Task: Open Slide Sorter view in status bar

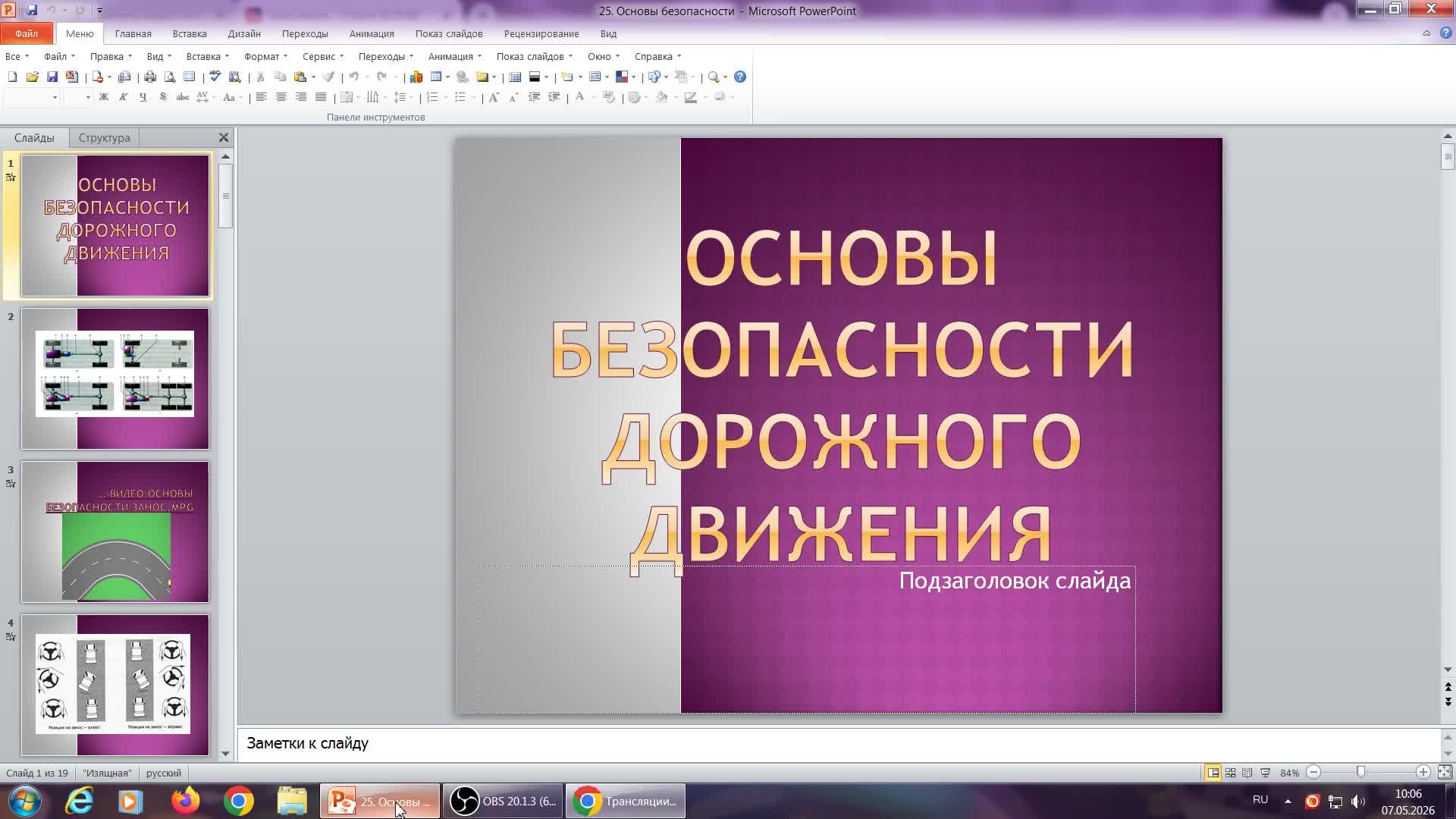Action: tap(1230, 773)
